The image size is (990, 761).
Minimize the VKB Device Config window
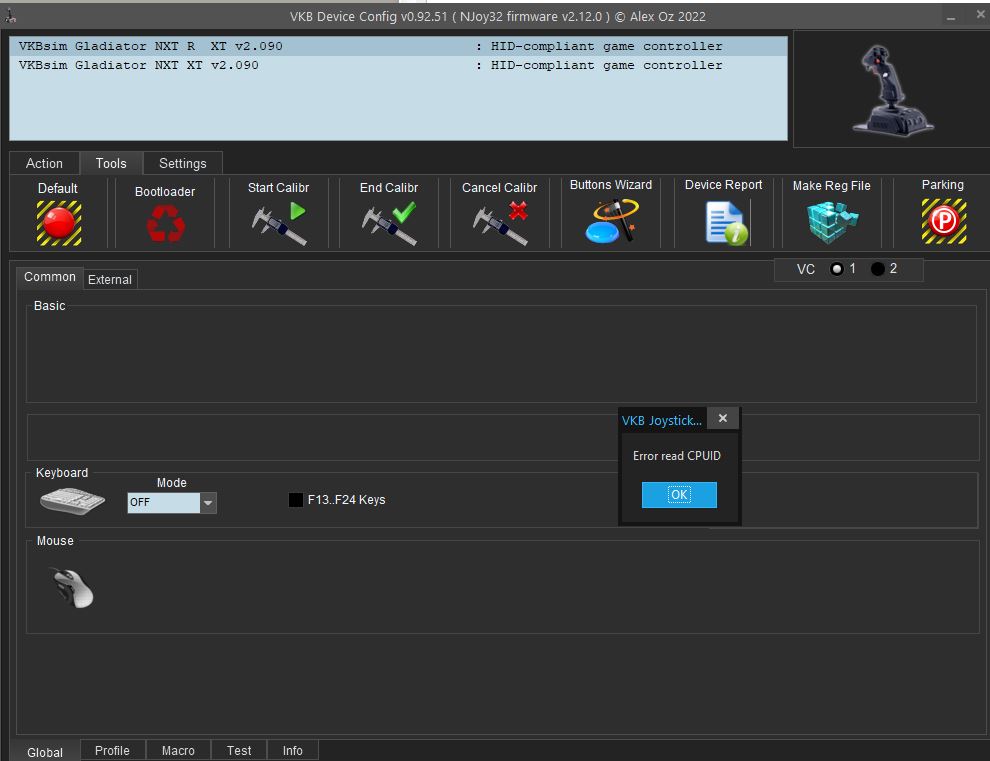[951, 17]
